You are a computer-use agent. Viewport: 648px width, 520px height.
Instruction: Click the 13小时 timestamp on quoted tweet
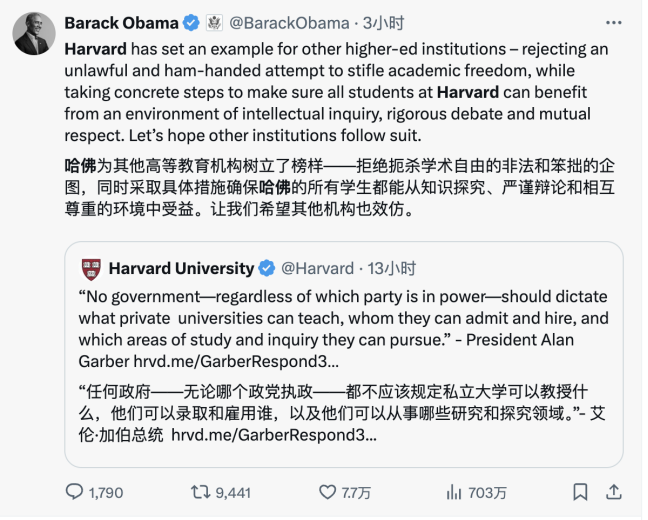click(x=392, y=268)
